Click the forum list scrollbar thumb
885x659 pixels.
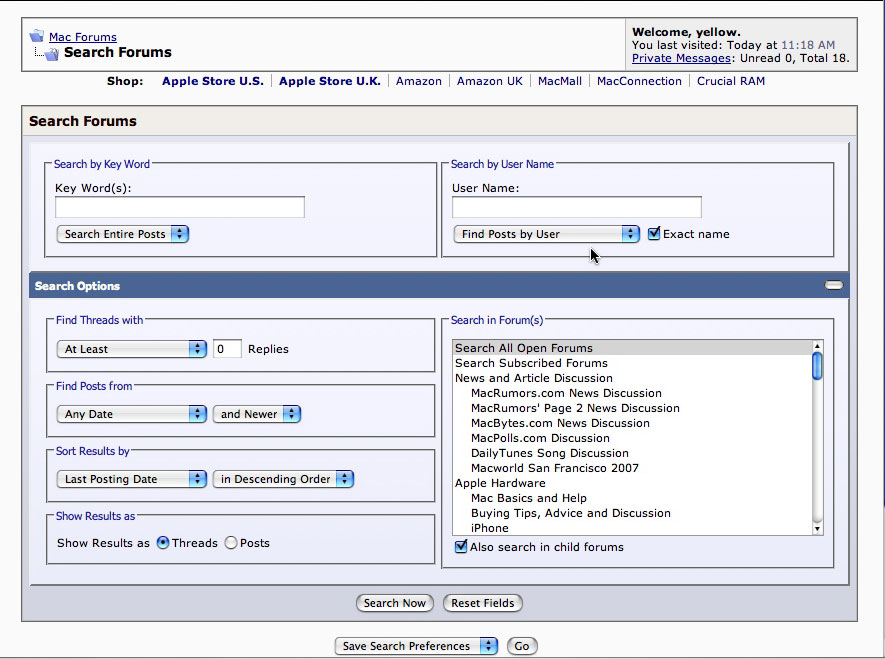(x=817, y=366)
